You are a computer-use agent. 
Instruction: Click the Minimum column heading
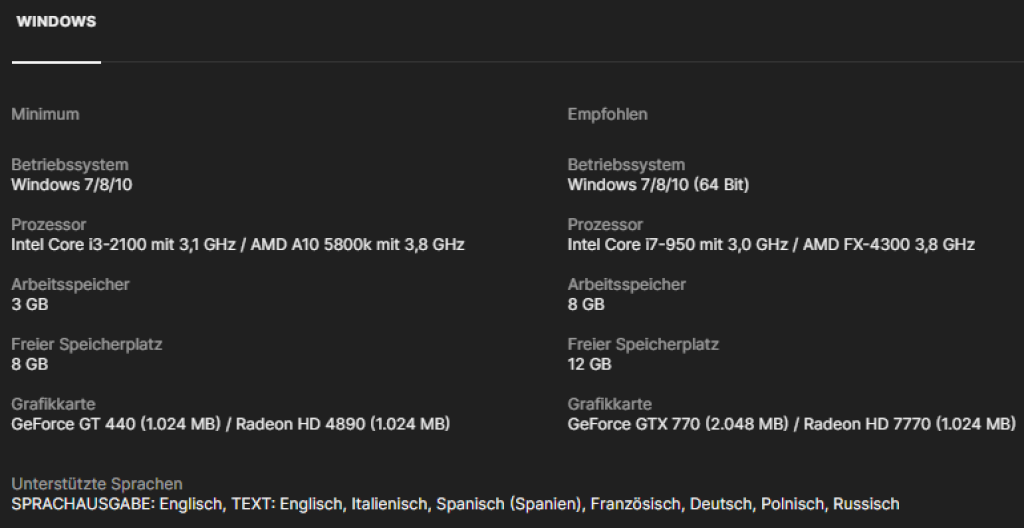pyautogui.click(x=45, y=114)
